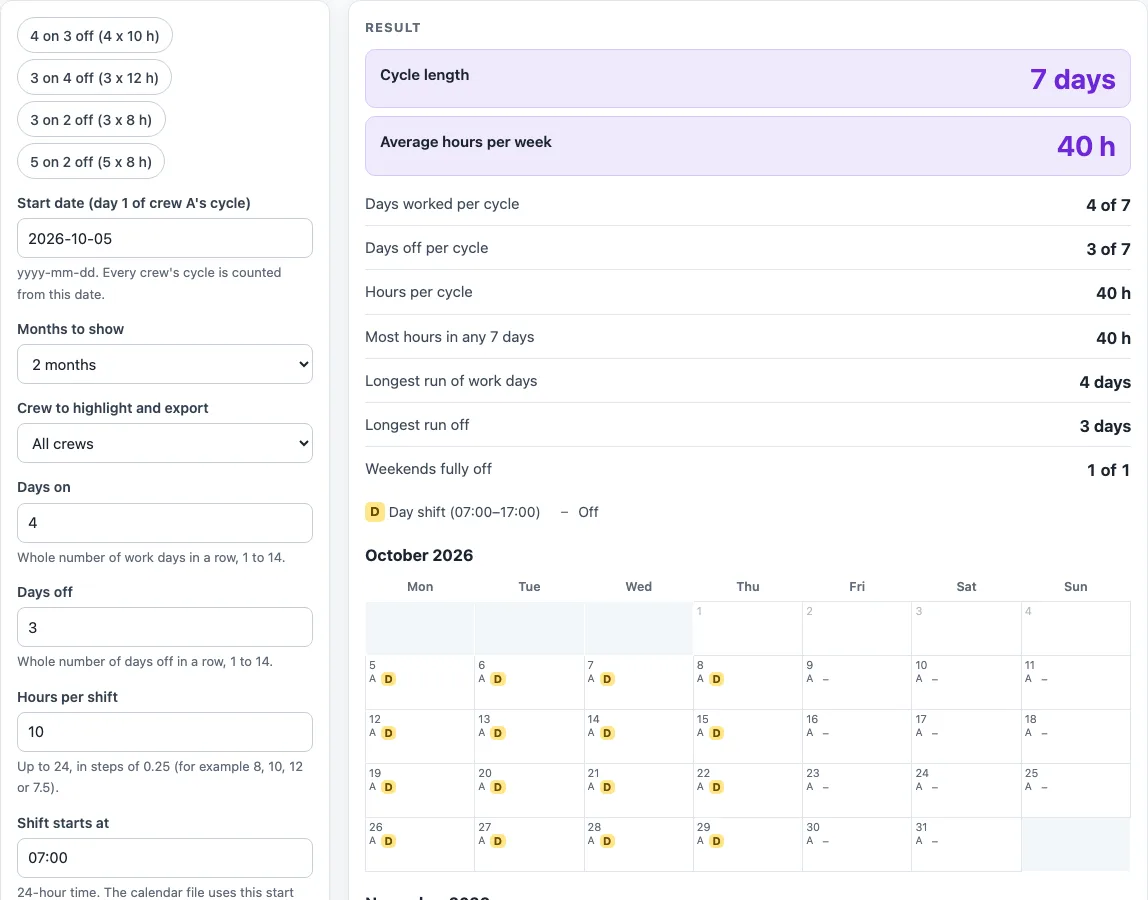This screenshot has height=900, width=1148.
Task: Click the October 10 calendar cell
Action: pos(966,683)
